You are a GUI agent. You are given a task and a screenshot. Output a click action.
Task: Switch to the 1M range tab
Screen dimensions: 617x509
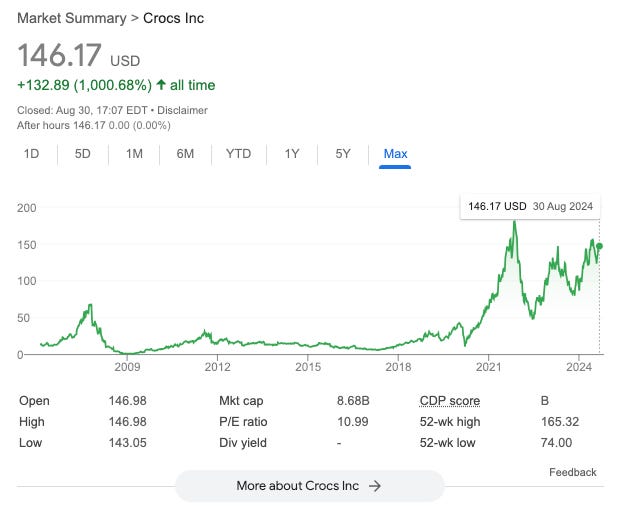tap(134, 154)
